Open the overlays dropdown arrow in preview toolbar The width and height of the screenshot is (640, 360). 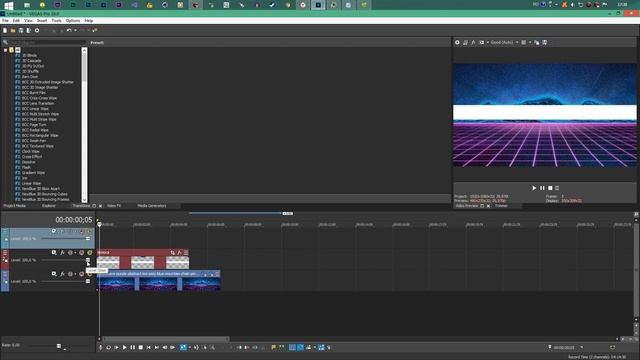coord(530,42)
